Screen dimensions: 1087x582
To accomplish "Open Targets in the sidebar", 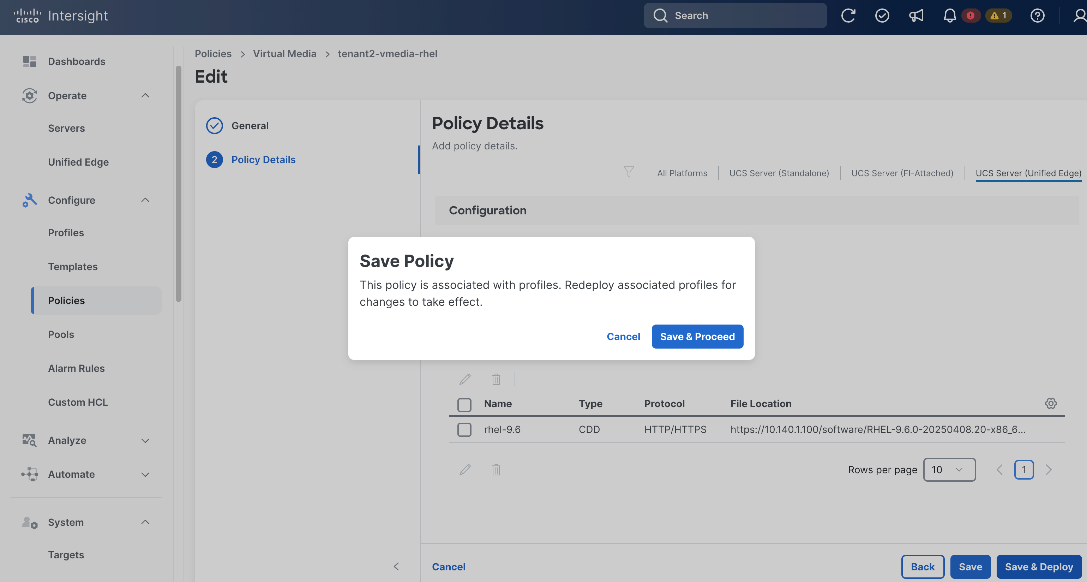I will pos(66,555).
